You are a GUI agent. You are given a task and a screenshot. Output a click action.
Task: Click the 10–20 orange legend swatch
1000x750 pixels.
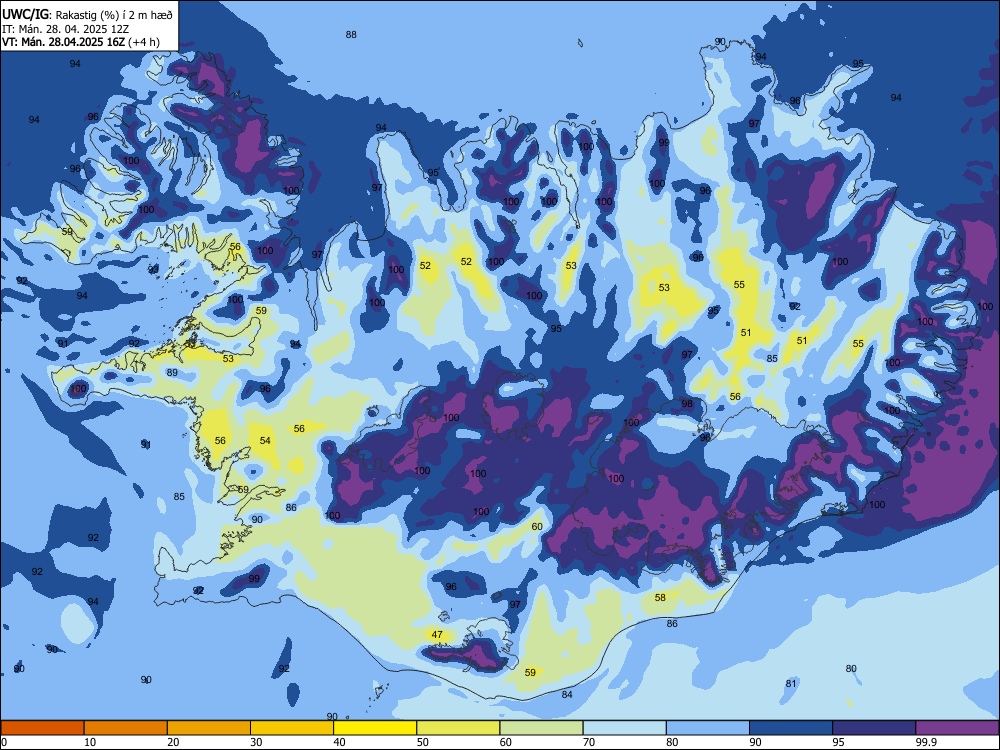tap(126, 728)
